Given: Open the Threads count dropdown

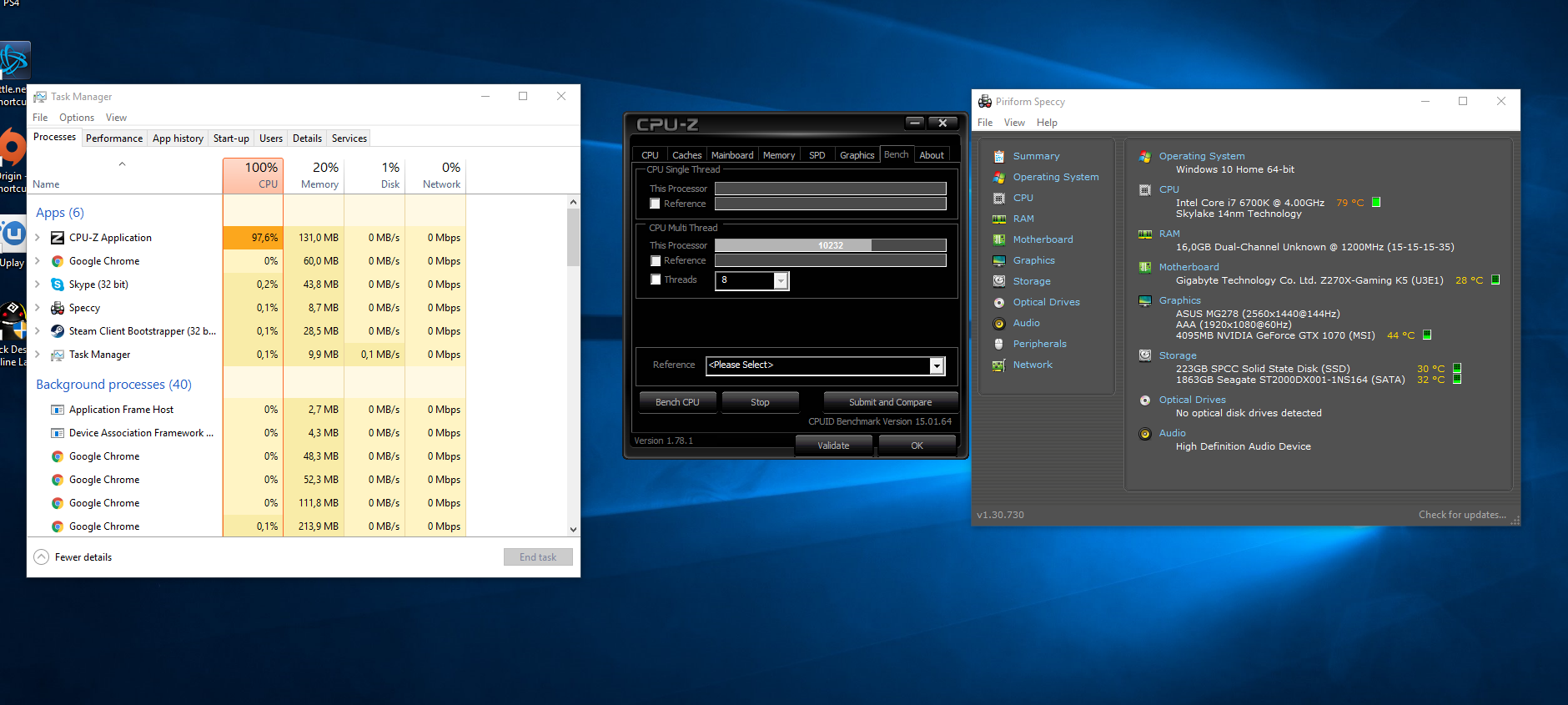Looking at the screenshot, I should click(781, 280).
